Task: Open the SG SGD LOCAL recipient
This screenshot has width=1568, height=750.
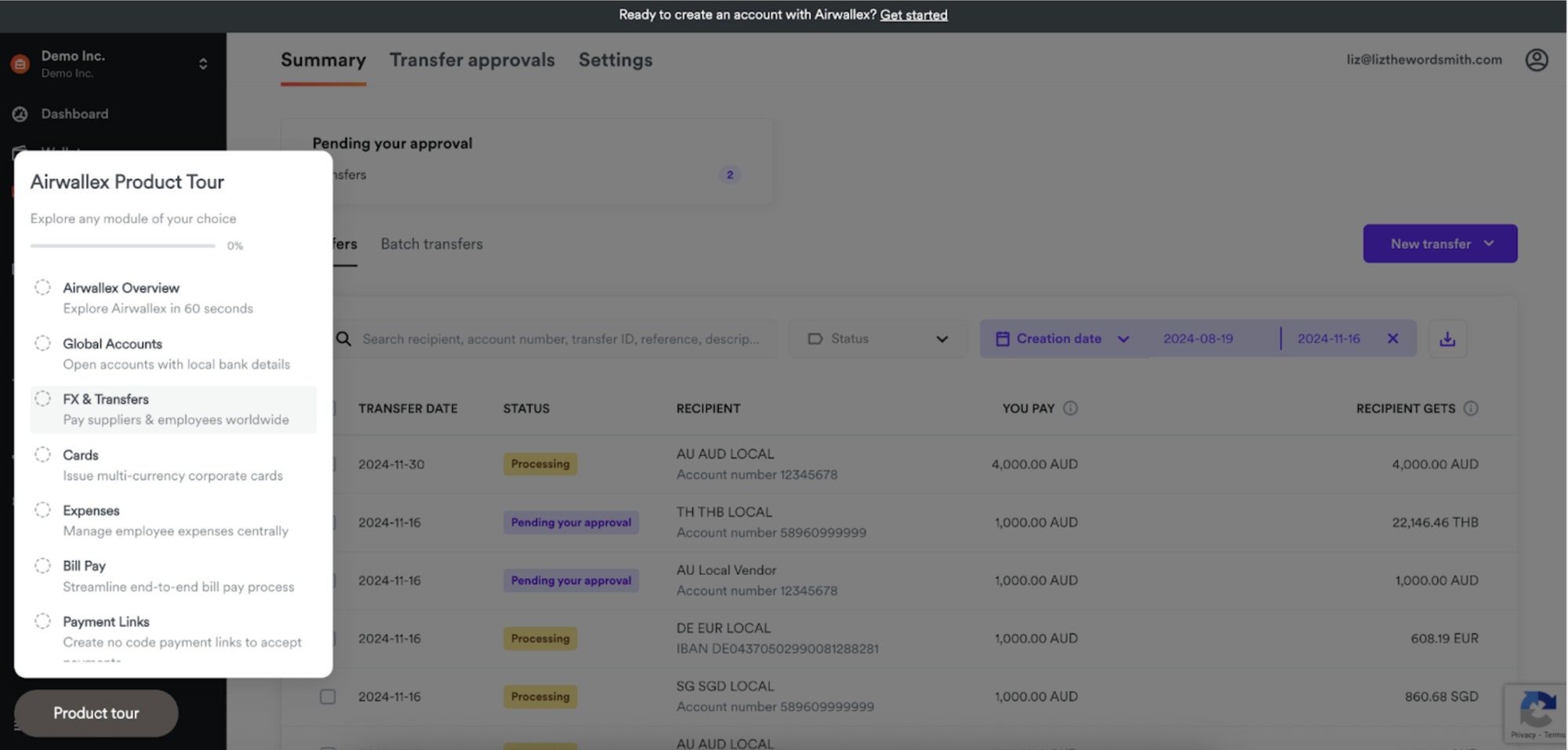Action: click(725, 686)
